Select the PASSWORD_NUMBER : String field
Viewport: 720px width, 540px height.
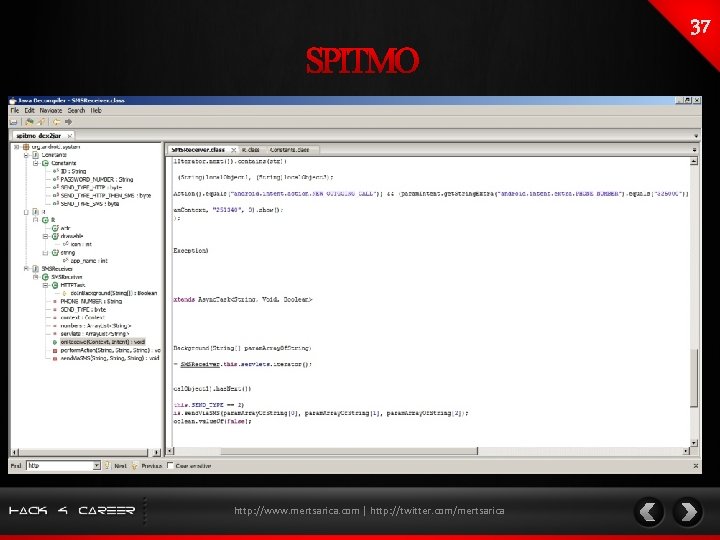click(97, 180)
